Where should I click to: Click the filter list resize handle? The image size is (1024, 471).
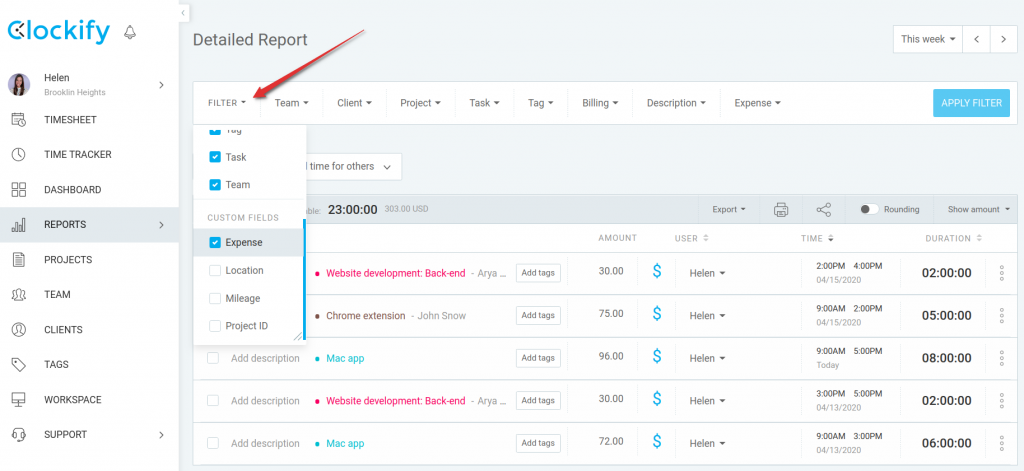[x=298, y=336]
